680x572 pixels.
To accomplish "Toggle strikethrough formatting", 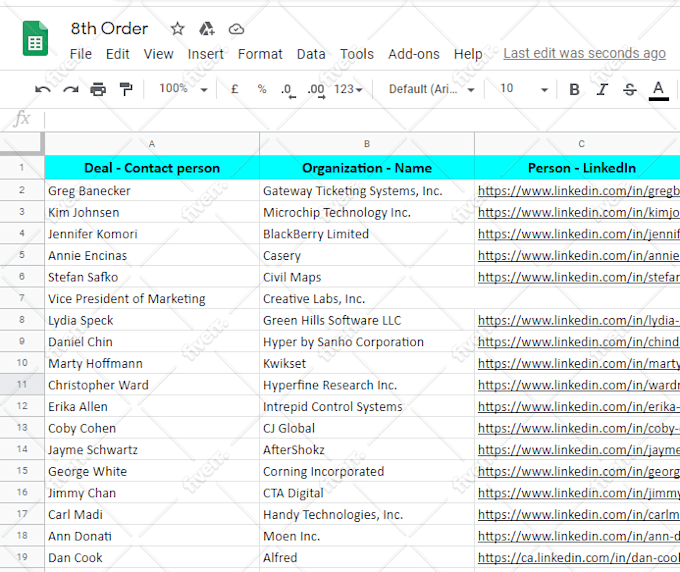I will (x=630, y=89).
